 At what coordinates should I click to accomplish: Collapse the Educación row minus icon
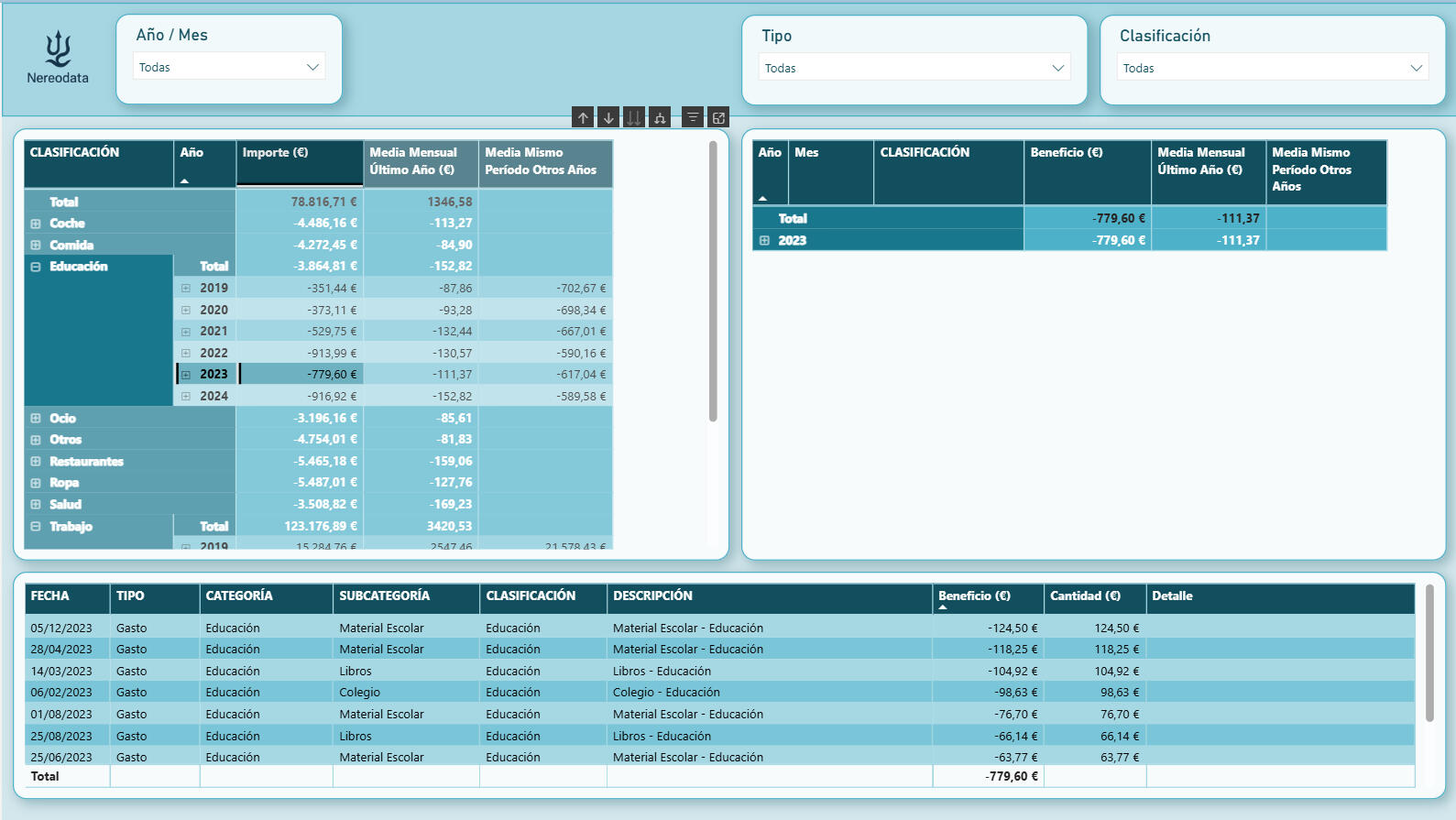36,267
